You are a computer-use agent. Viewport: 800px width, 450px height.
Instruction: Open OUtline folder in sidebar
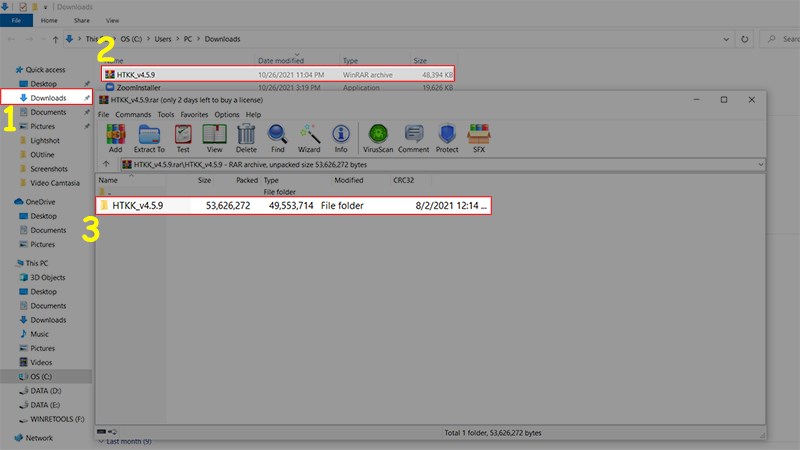[42, 155]
